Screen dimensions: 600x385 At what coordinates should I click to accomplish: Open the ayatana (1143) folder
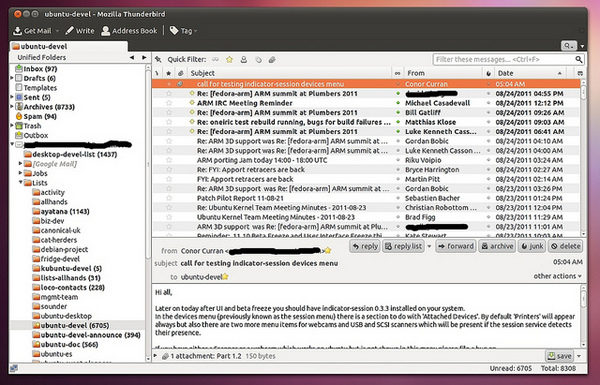[61, 212]
